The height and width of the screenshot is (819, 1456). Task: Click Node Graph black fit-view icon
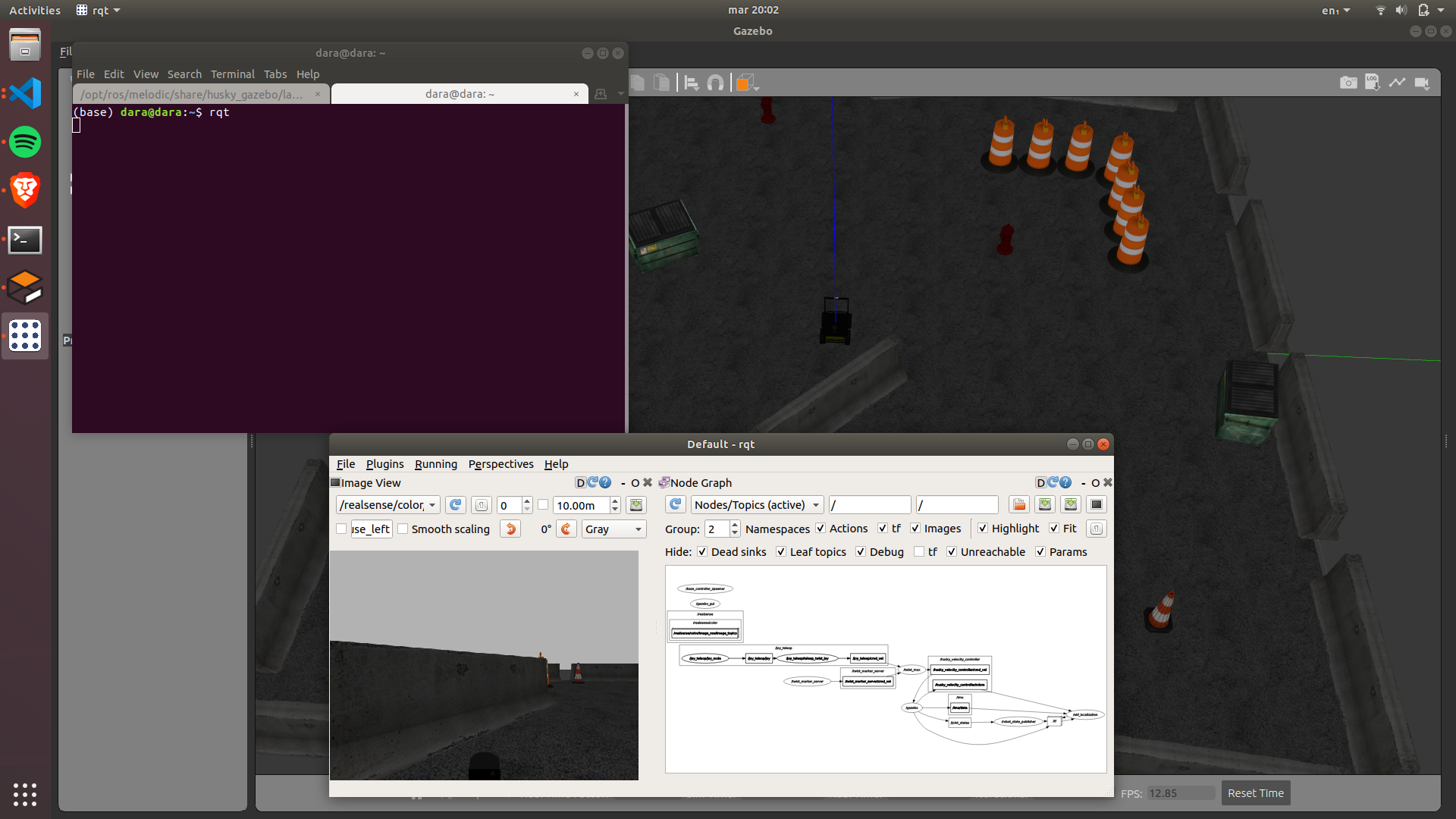pos(1097,505)
